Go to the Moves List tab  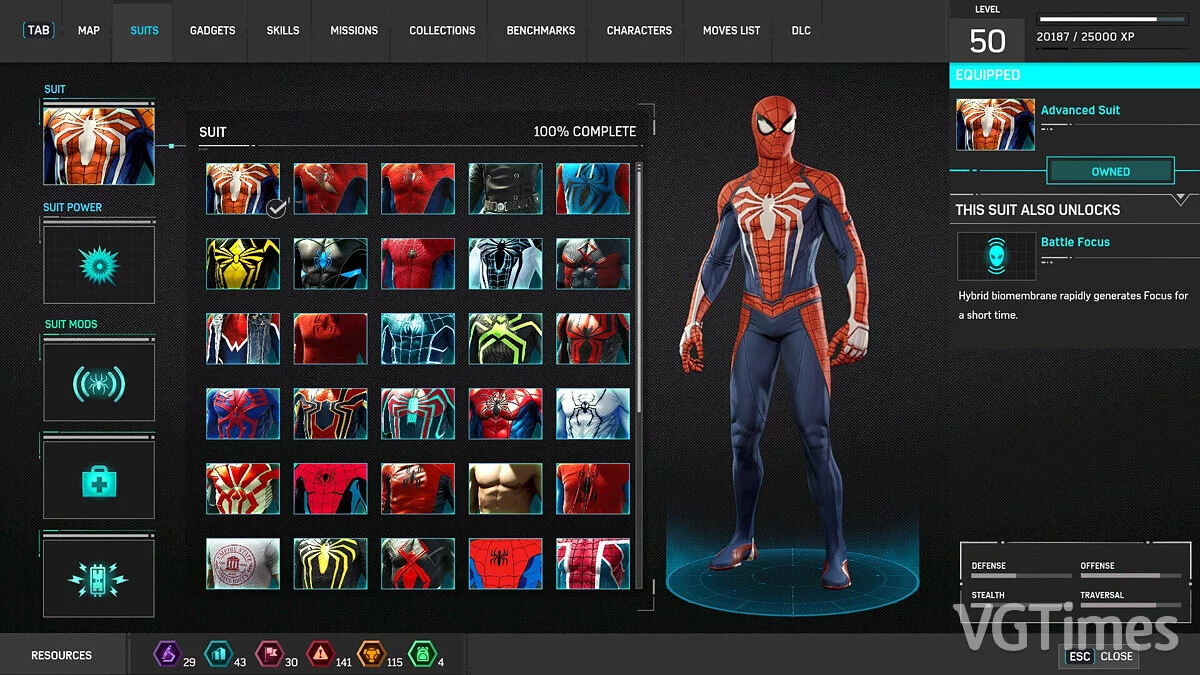click(x=731, y=30)
